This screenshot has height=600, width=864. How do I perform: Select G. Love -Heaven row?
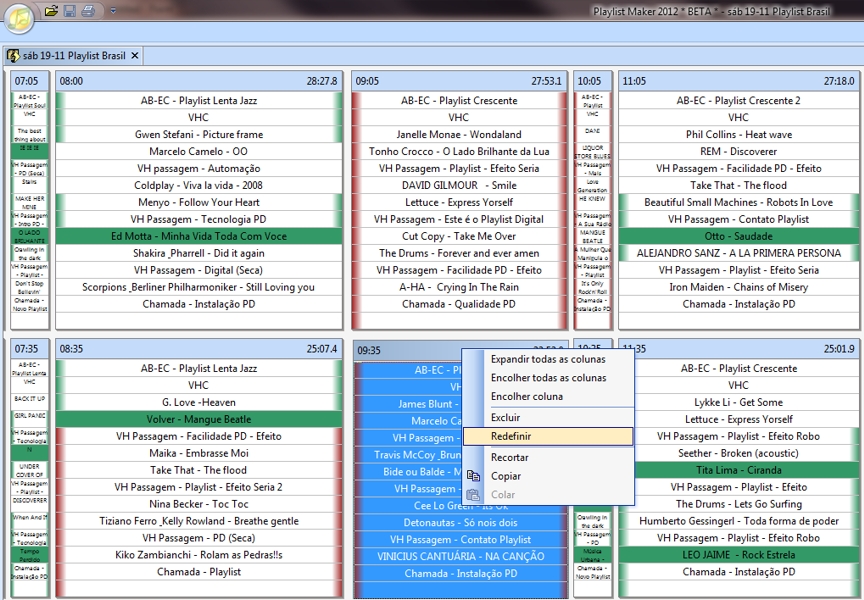[198, 403]
